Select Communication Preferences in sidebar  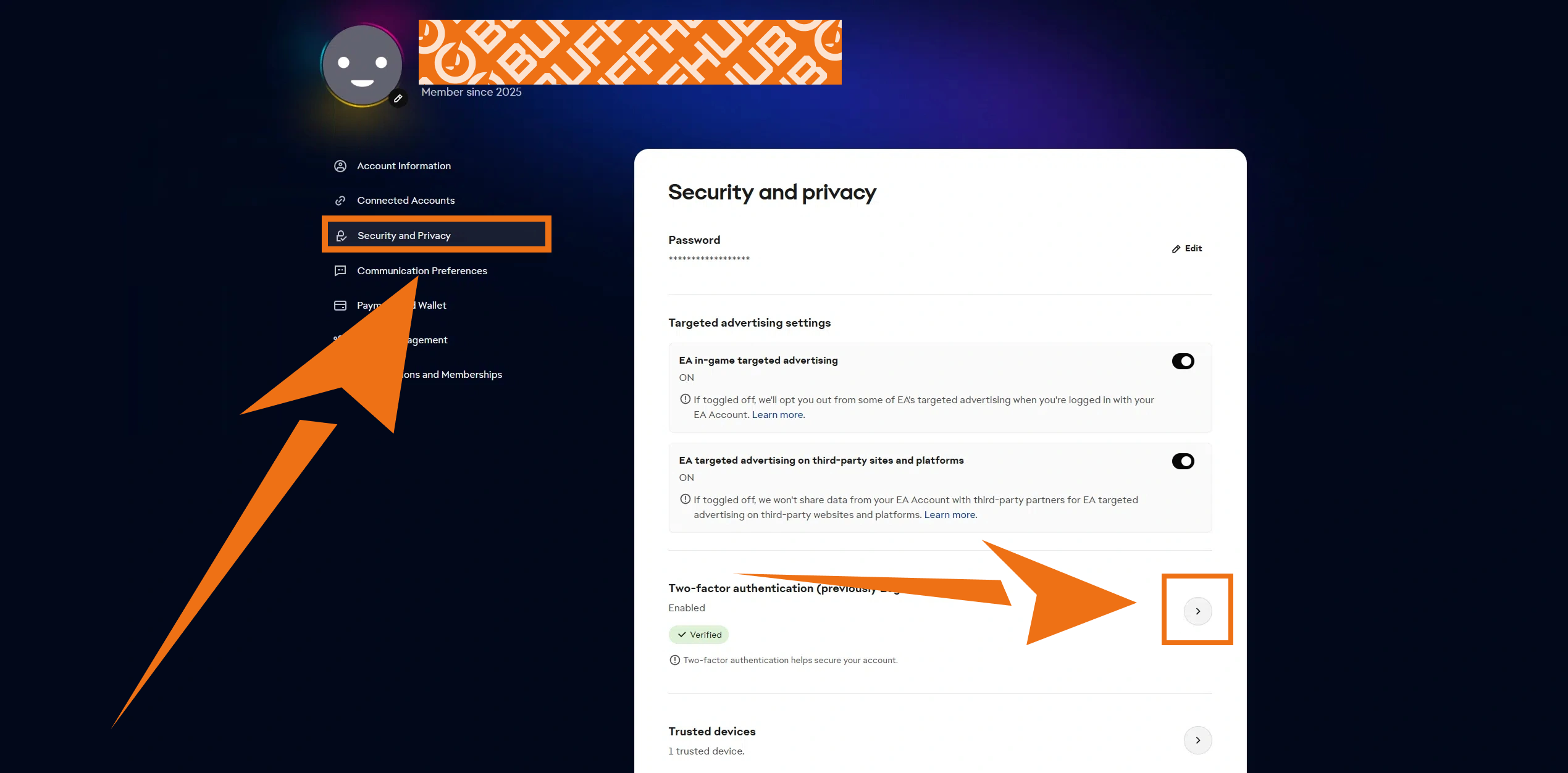coord(422,271)
